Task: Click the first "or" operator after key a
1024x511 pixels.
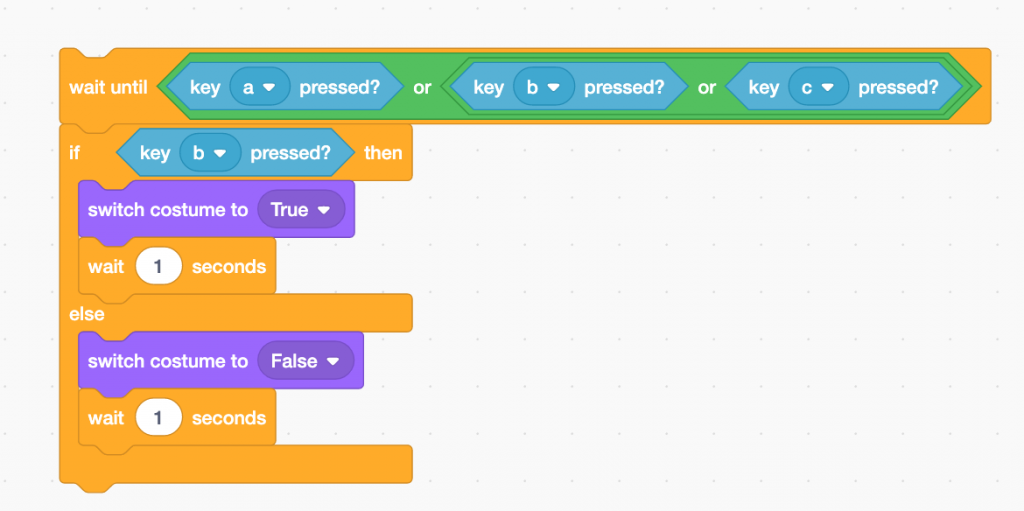Action: [422, 87]
